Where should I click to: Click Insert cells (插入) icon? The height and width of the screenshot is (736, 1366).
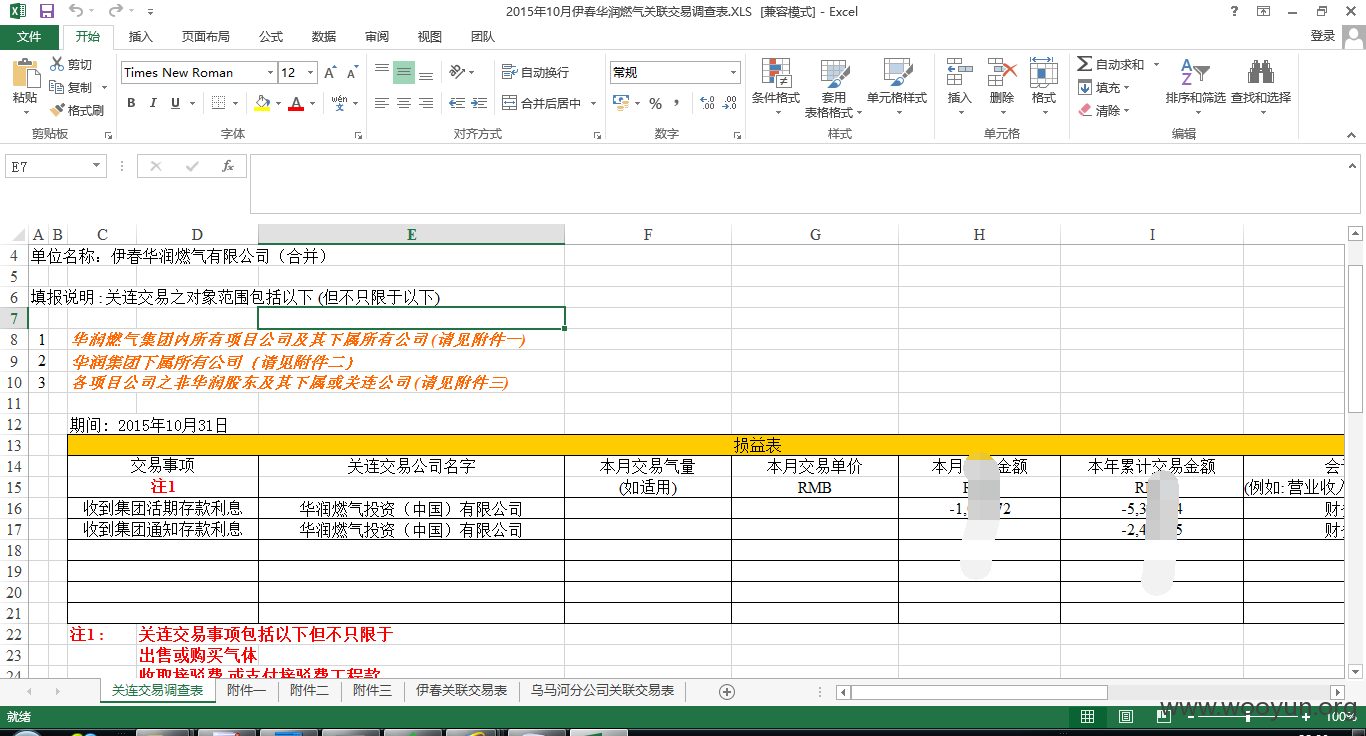pos(959,72)
